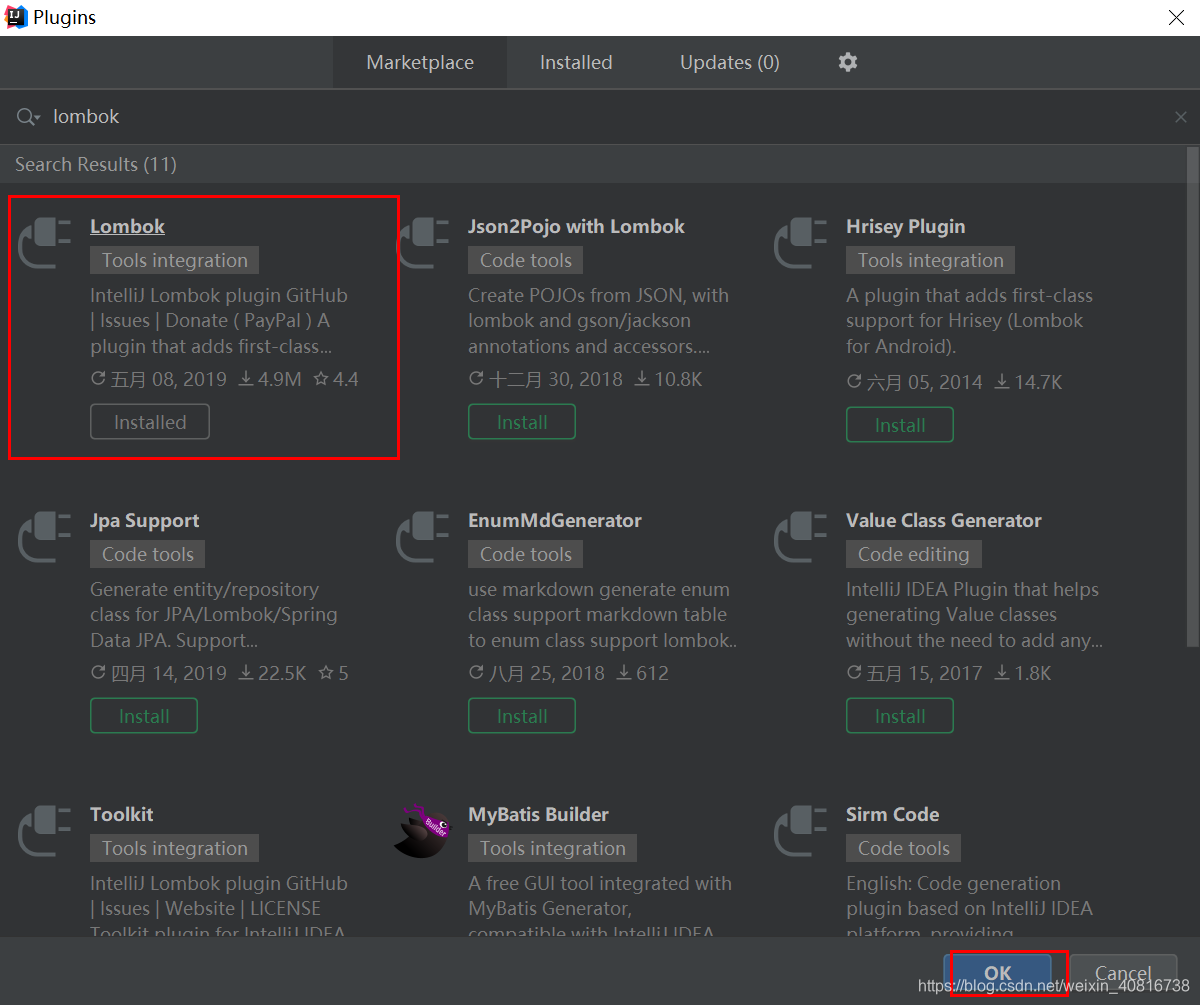Click the Search Results (11) header
This screenshot has height=1005, width=1200.
pyautogui.click(x=96, y=164)
